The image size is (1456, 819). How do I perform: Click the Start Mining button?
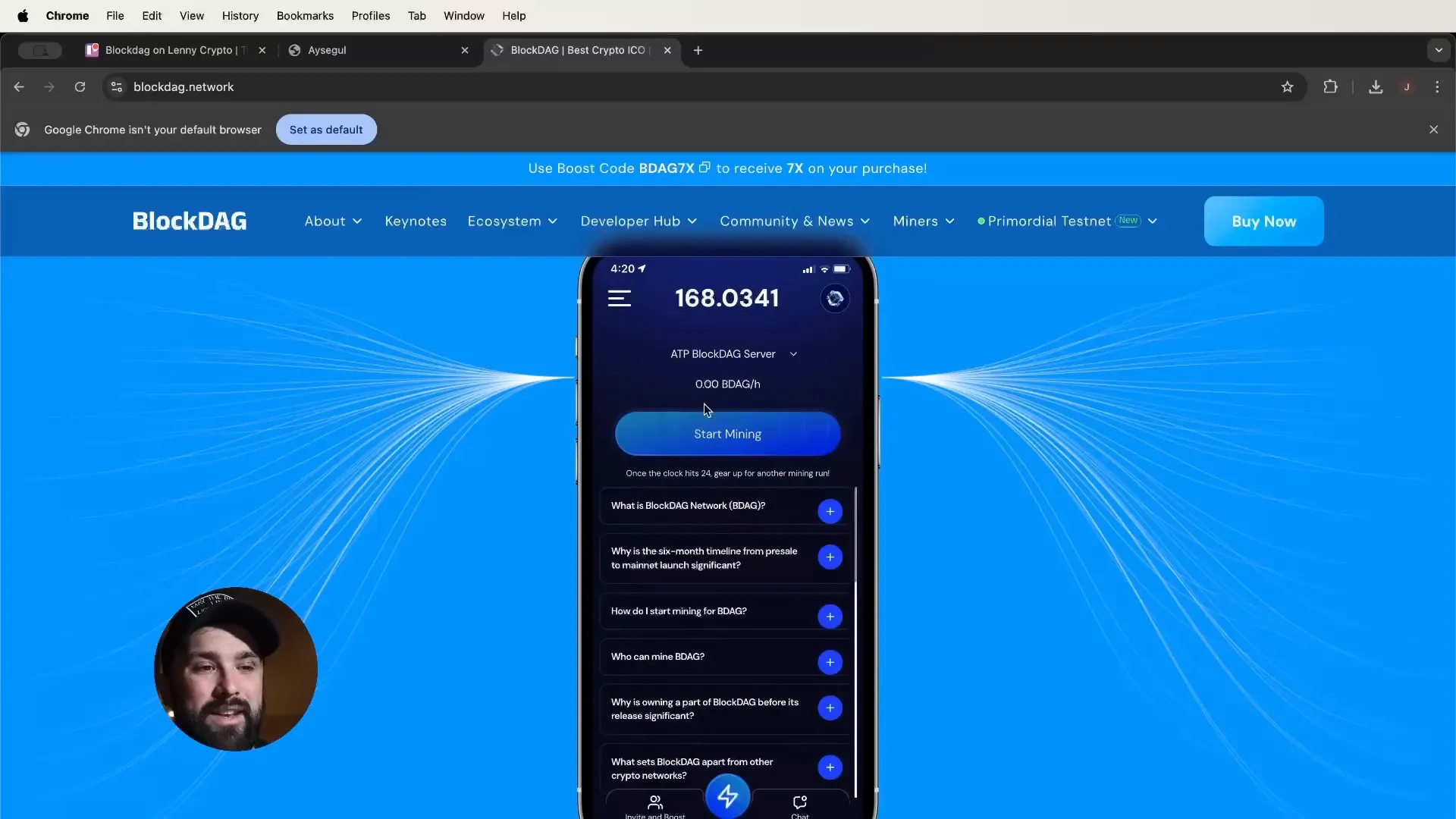tap(727, 434)
